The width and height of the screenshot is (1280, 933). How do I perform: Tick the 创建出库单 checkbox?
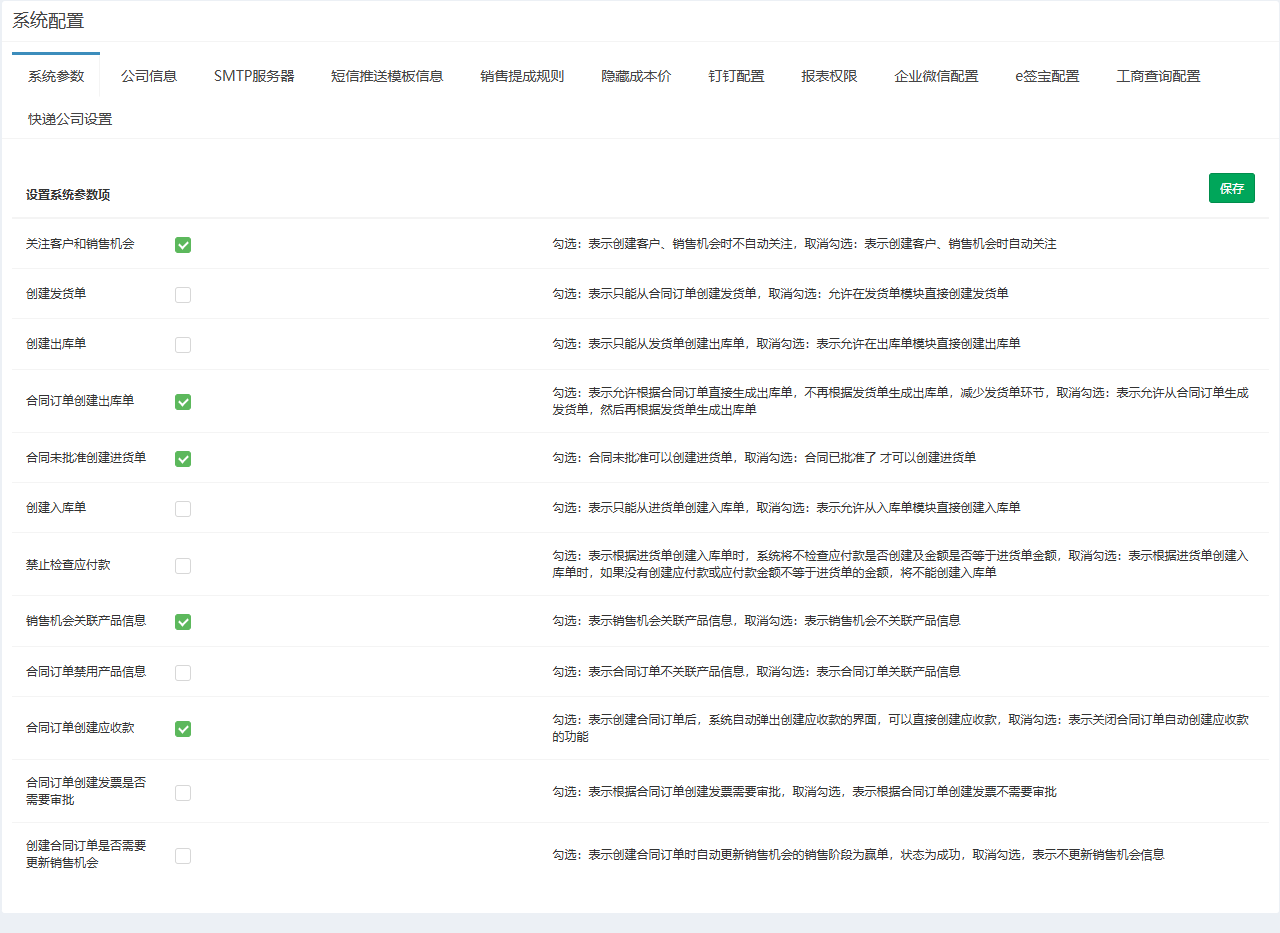click(x=183, y=345)
